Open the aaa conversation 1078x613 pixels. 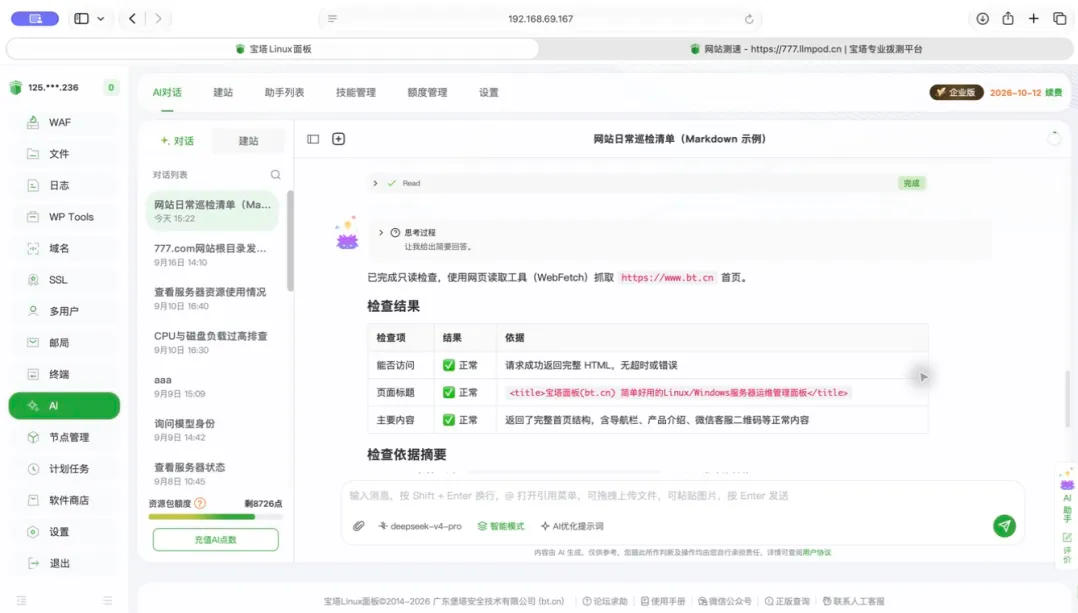212,386
